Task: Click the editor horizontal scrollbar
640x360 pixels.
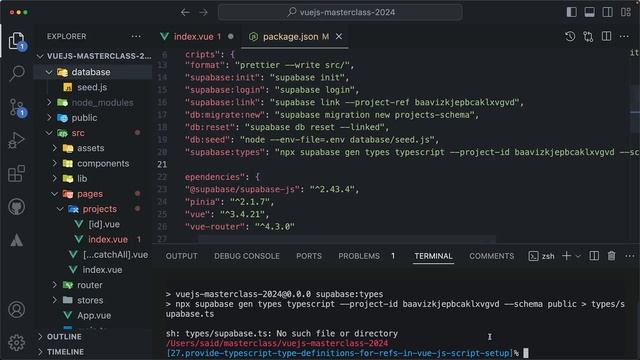Action: click(x=347, y=239)
